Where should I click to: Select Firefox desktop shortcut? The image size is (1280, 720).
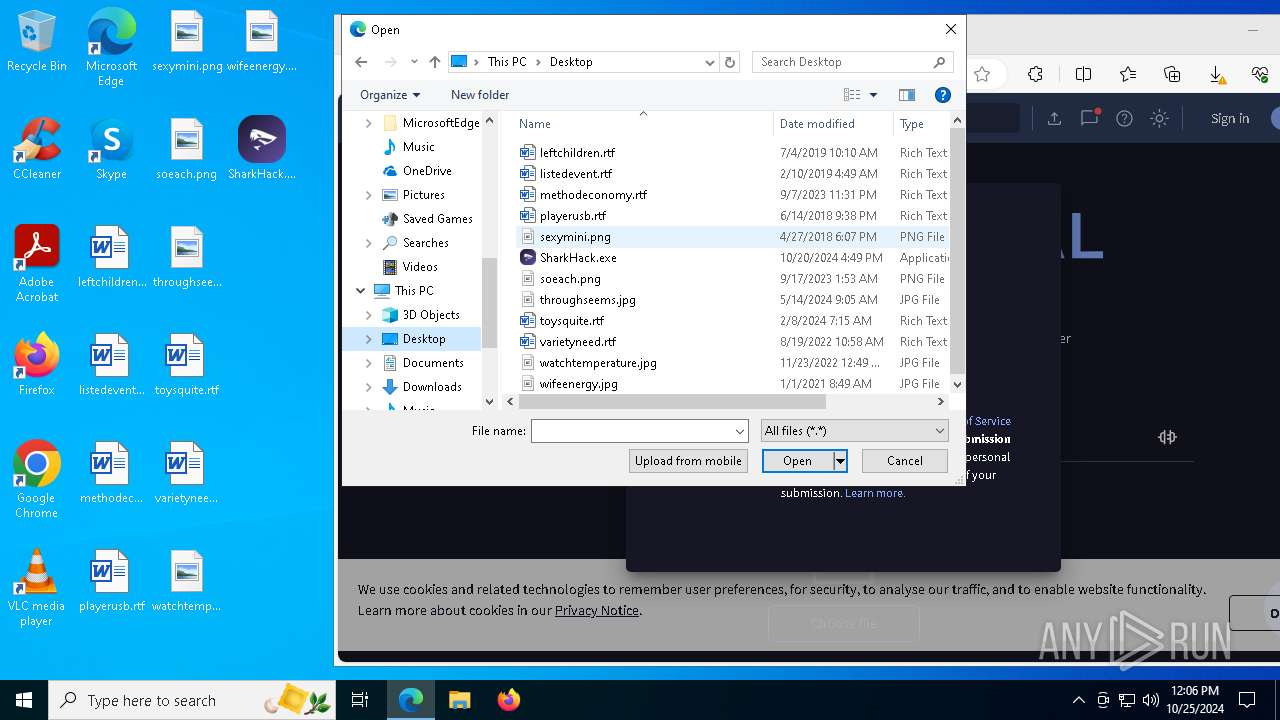(36, 364)
